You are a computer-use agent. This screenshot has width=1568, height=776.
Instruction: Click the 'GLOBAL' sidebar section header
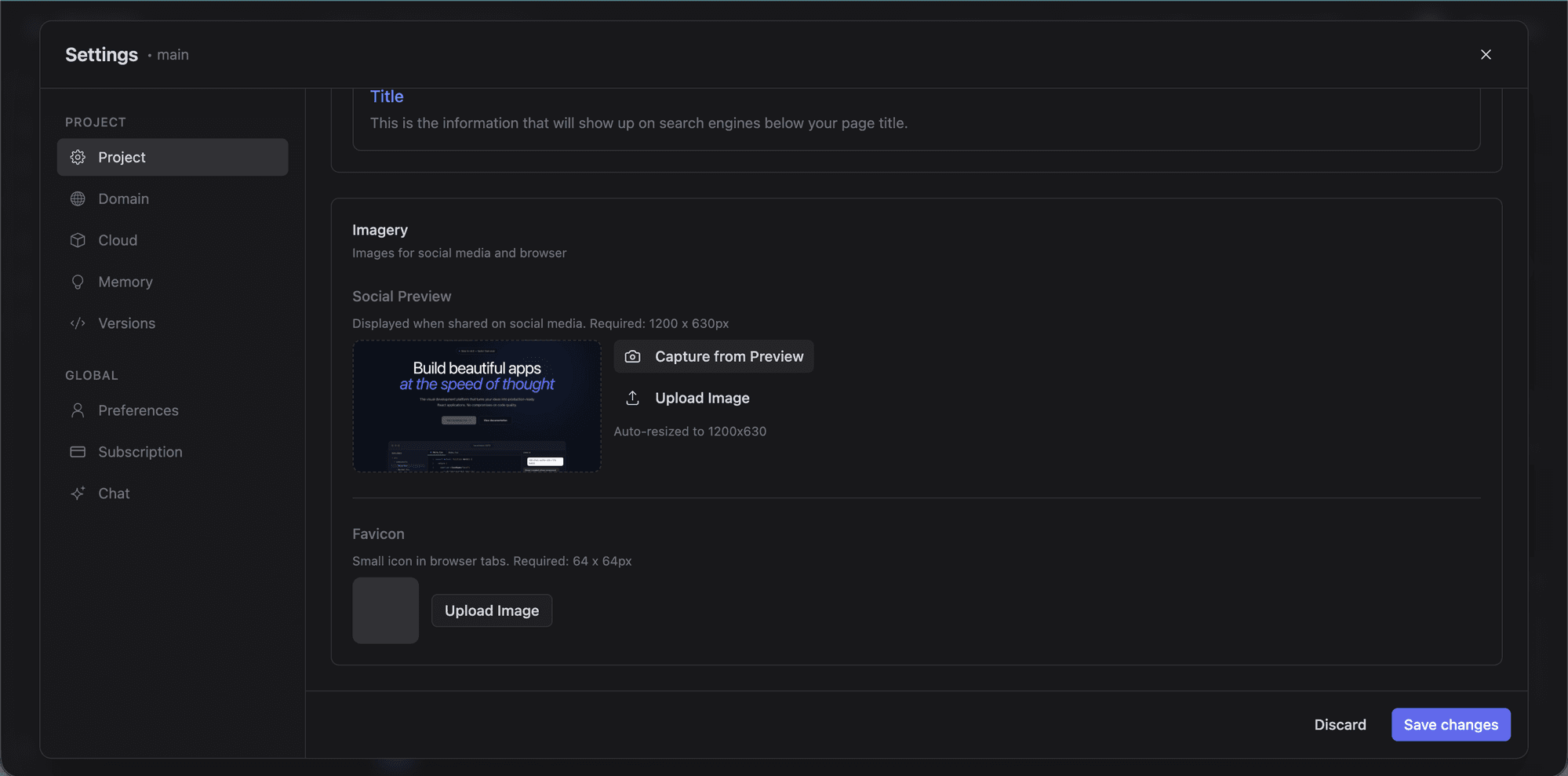tap(92, 376)
